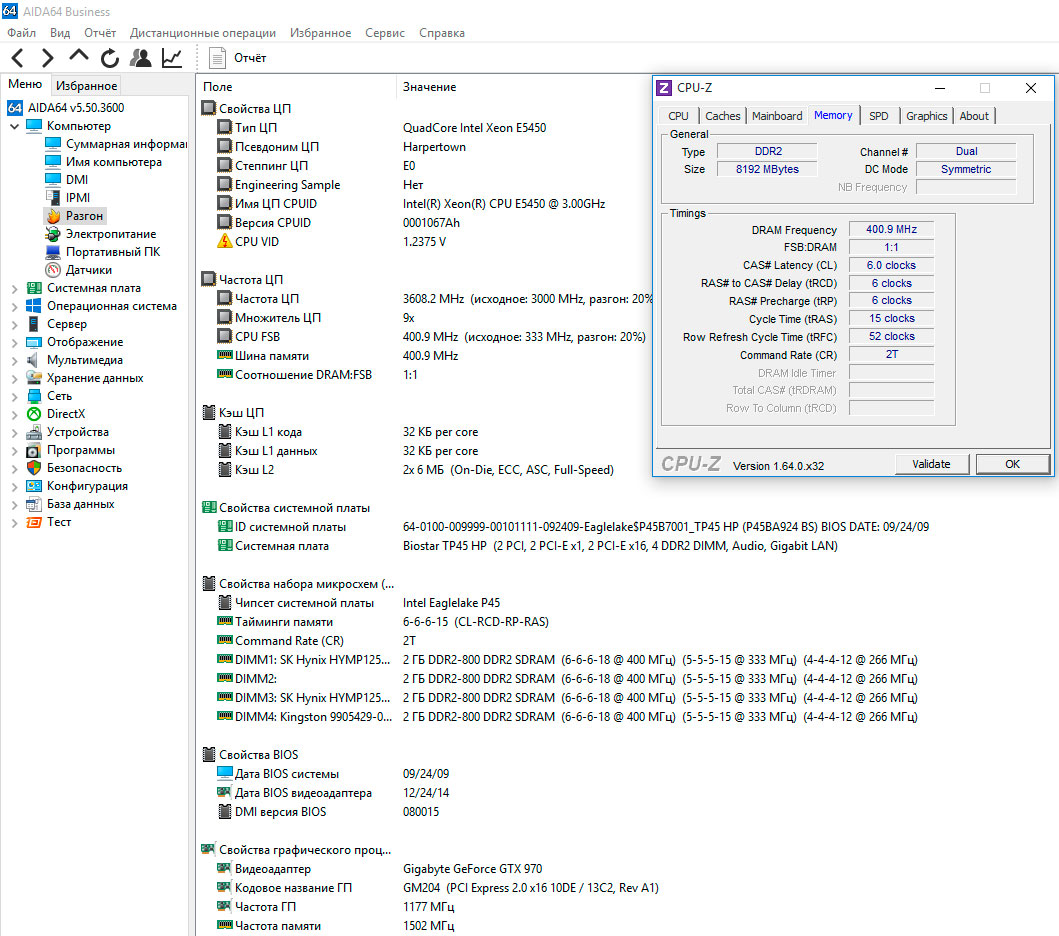Switch to Mainboard tab in CPU-Z
The image size is (1059, 936).
(x=777, y=116)
